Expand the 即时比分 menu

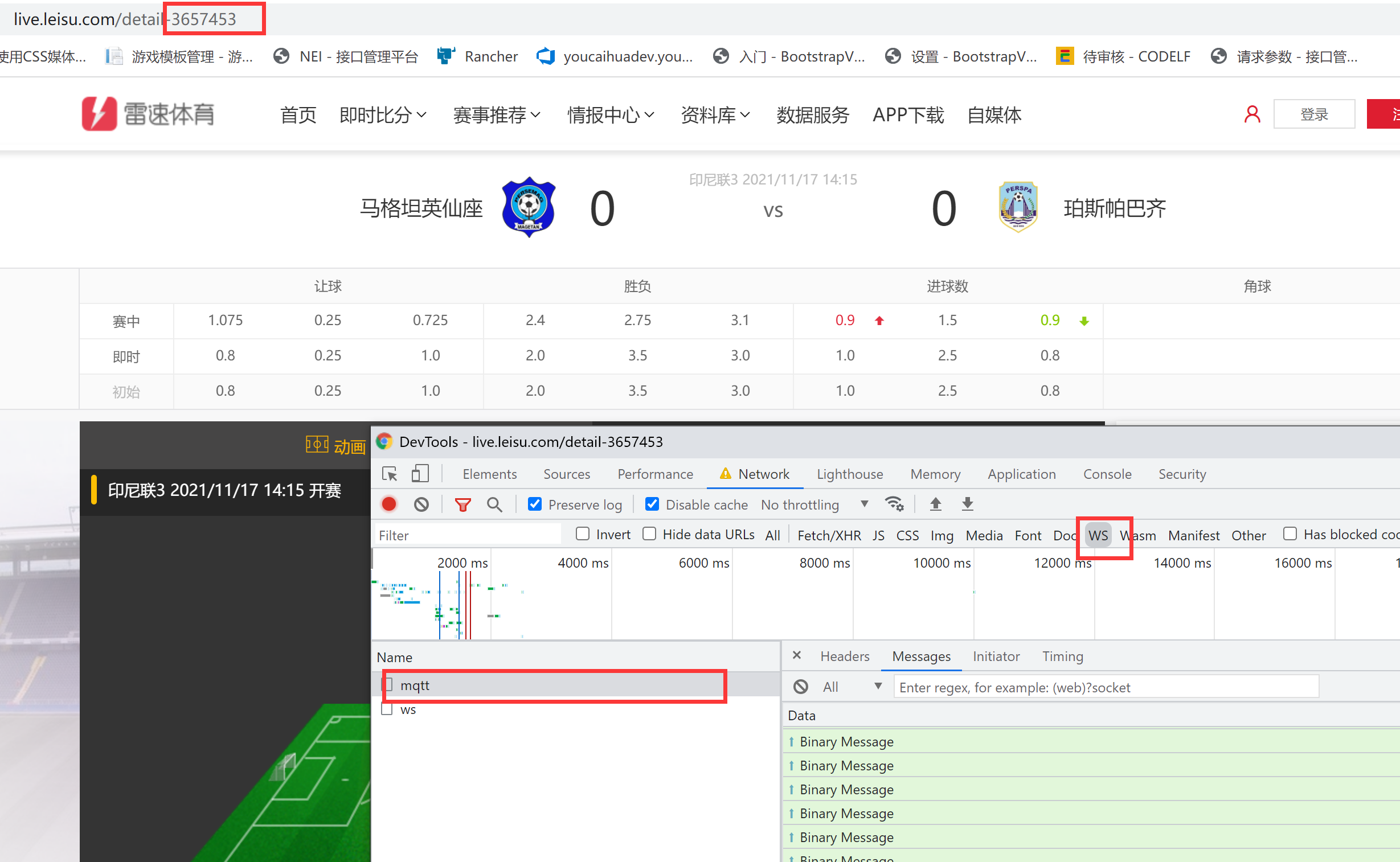(x=383, y=114)
